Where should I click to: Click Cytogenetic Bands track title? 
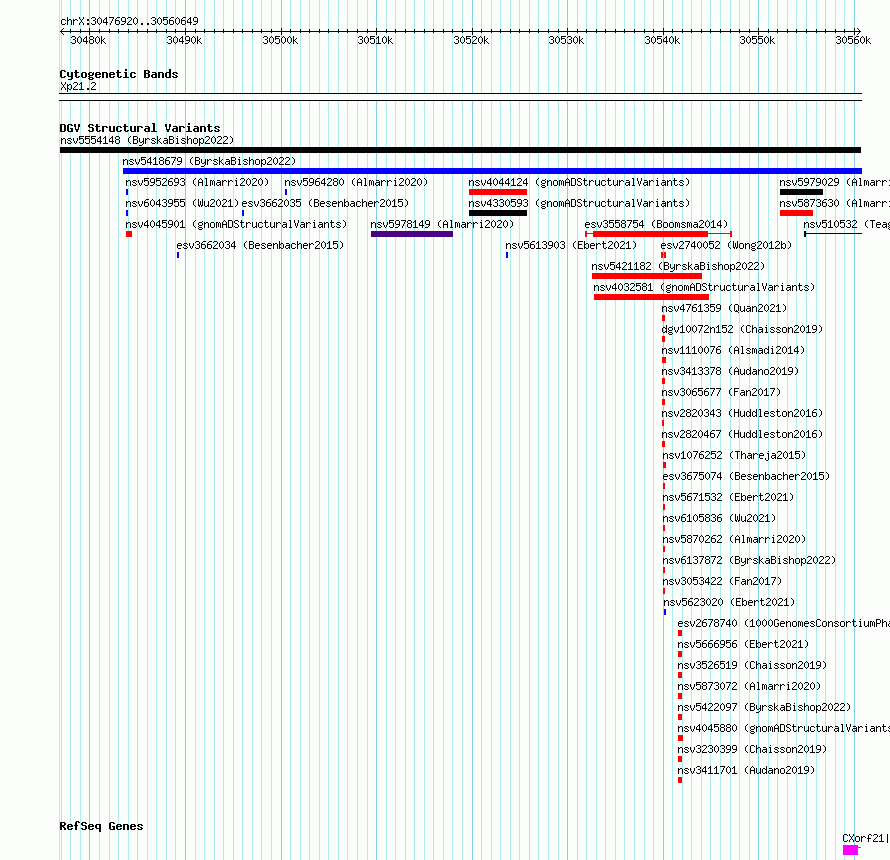click(x=119, y=74)
